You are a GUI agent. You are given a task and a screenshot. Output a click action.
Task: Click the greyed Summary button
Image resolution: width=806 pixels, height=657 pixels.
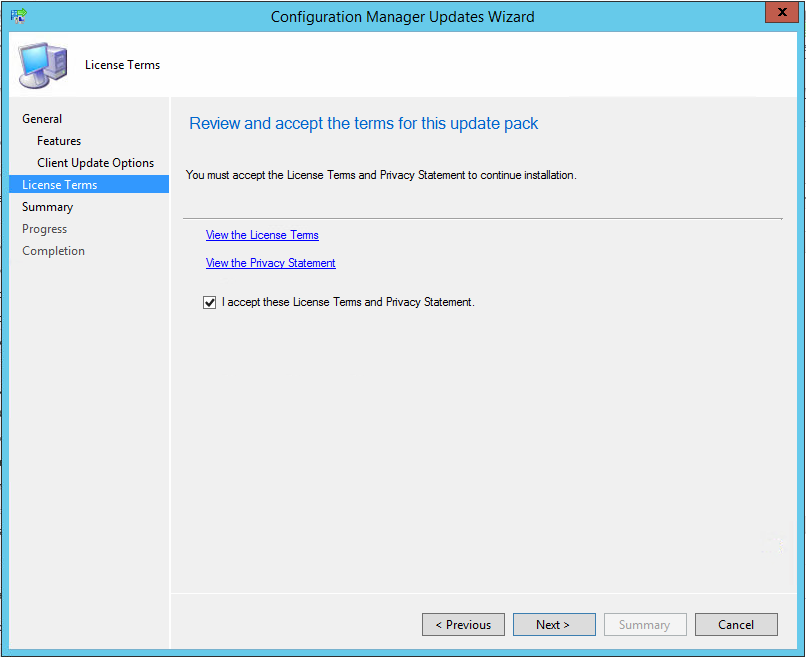[645, 625]
